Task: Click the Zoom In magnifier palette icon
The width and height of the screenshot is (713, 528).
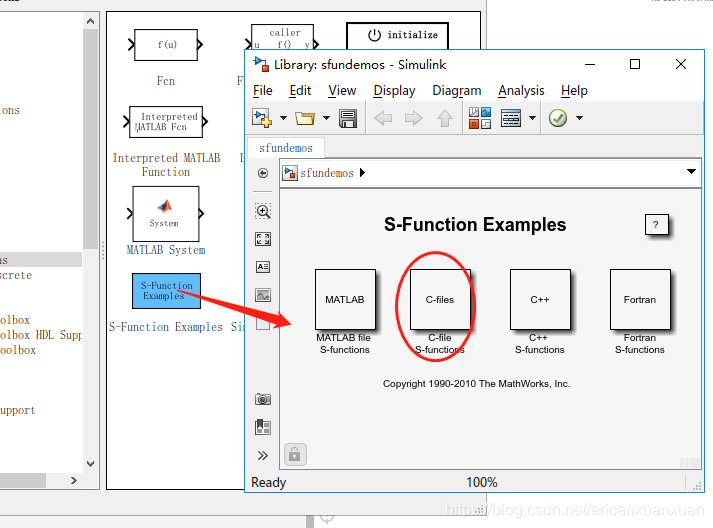Action: pos(263,211)
